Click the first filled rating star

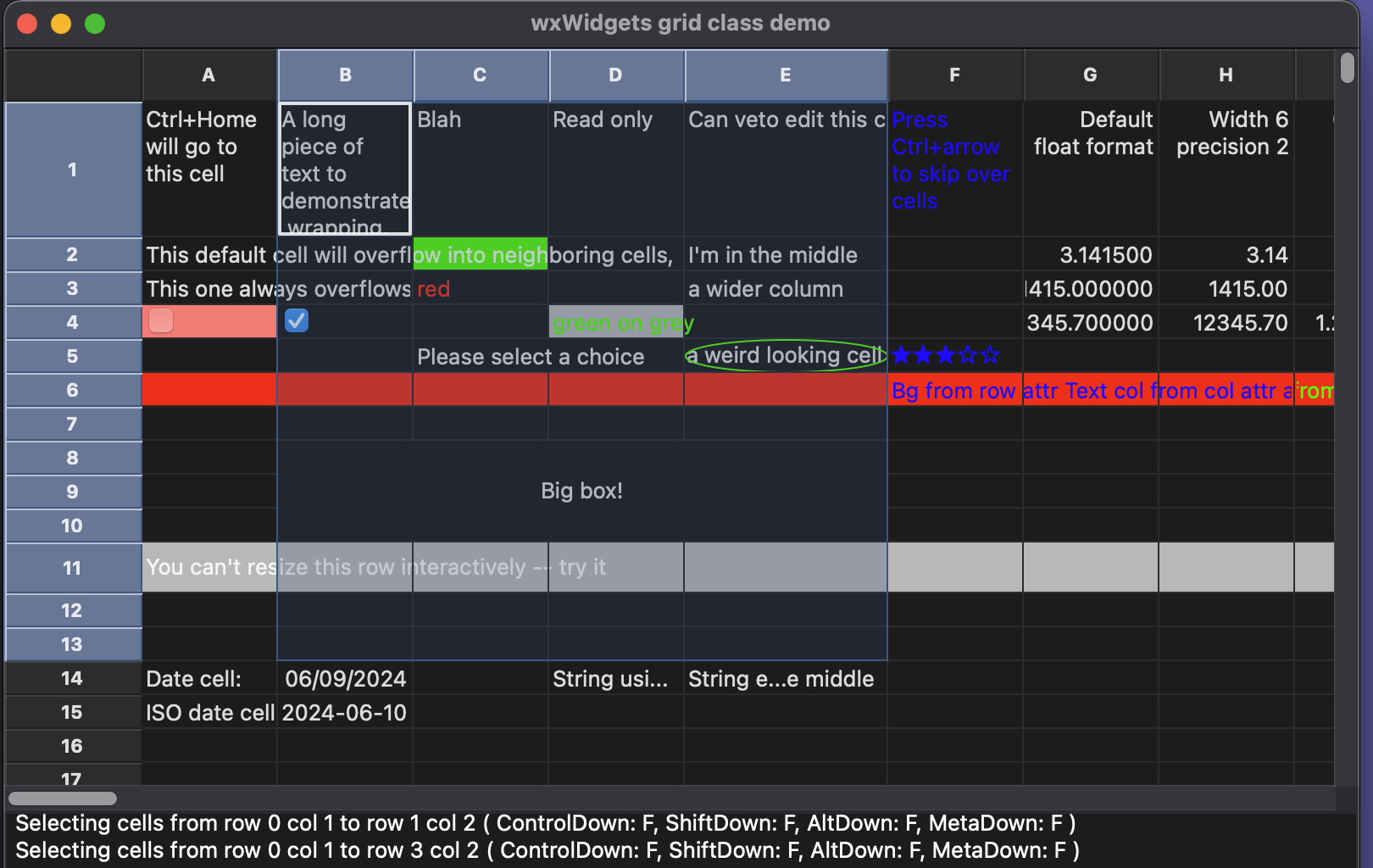[x=901, y=355]
